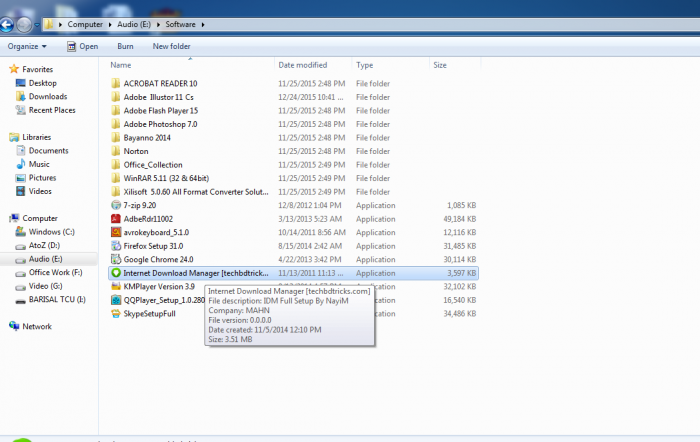This screenshot has height=442, width=700.
Task: Select the avrokeyboard_5.1.0 application icon
Action: [116, 232]
